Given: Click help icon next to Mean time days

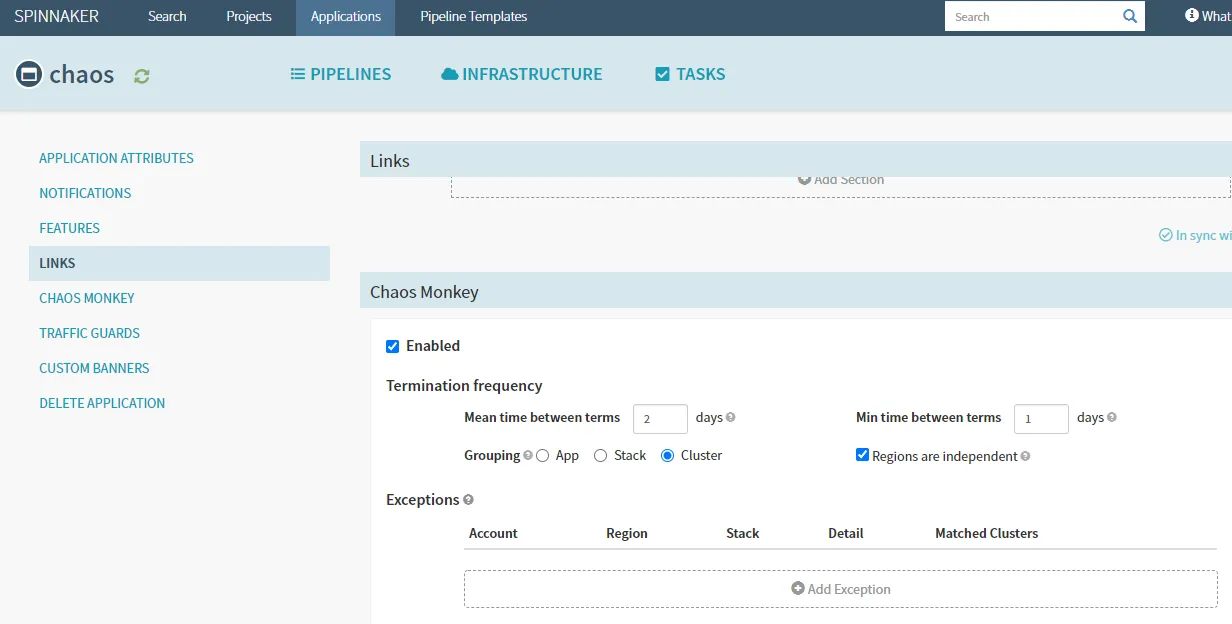Looking at the screenshot, I should click(x=731, y=418).
